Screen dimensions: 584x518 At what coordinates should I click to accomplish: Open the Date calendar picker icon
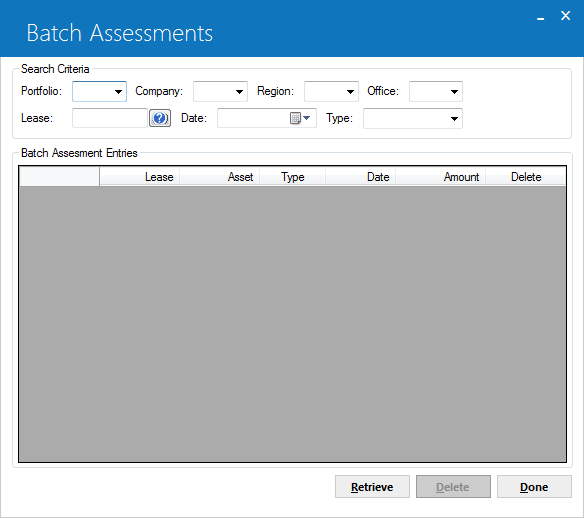tap(300, 118)
